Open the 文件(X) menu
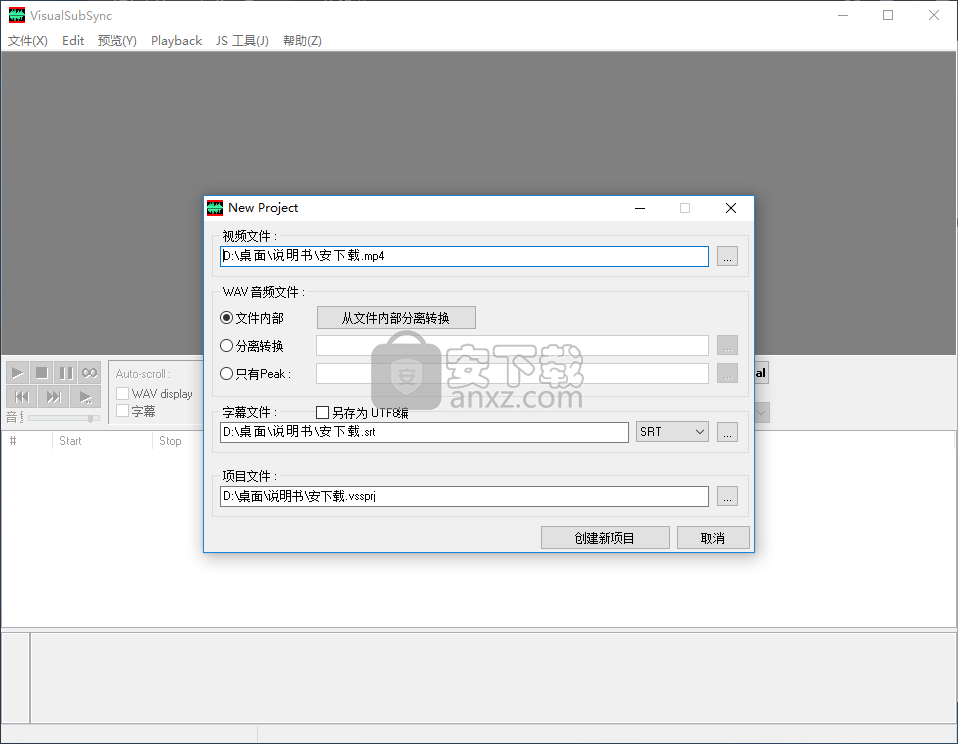Image resolution: width=958 pixels, height=744 pixels. click(27, 40)
